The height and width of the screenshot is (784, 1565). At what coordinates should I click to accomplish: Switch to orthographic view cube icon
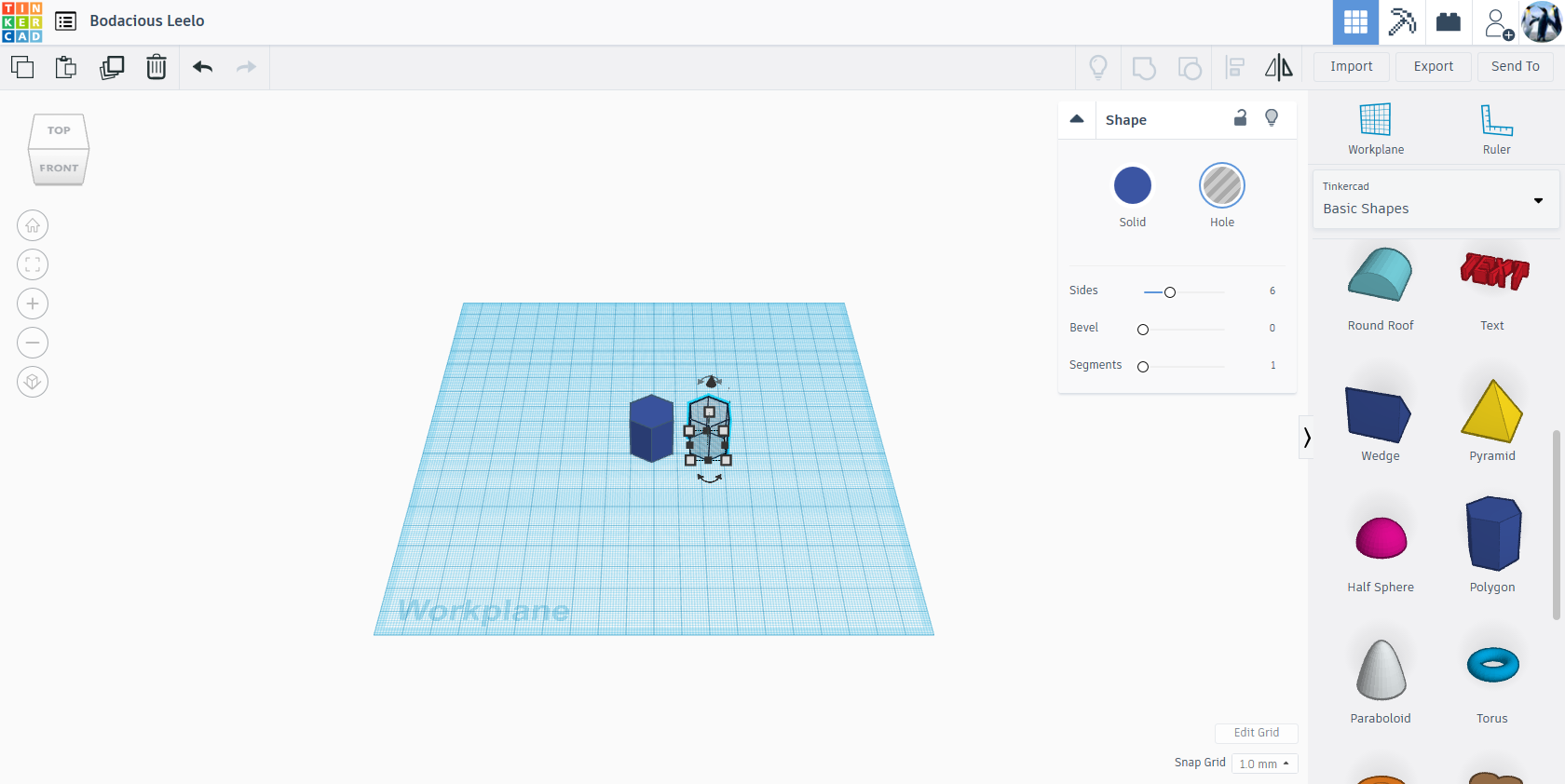pyautogui.click(x=33, y=382)
